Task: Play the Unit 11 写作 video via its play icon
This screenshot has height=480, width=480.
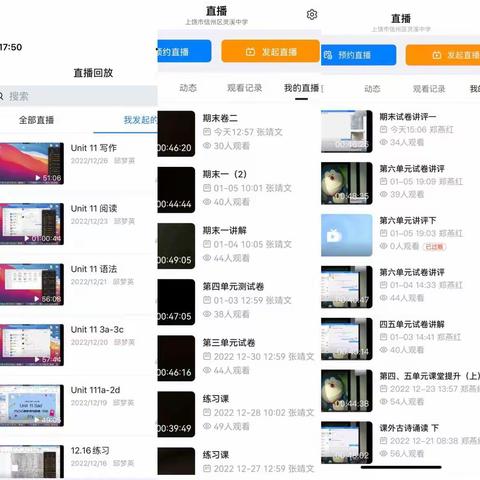Action: pyautogui.click(x=38, y=178)
